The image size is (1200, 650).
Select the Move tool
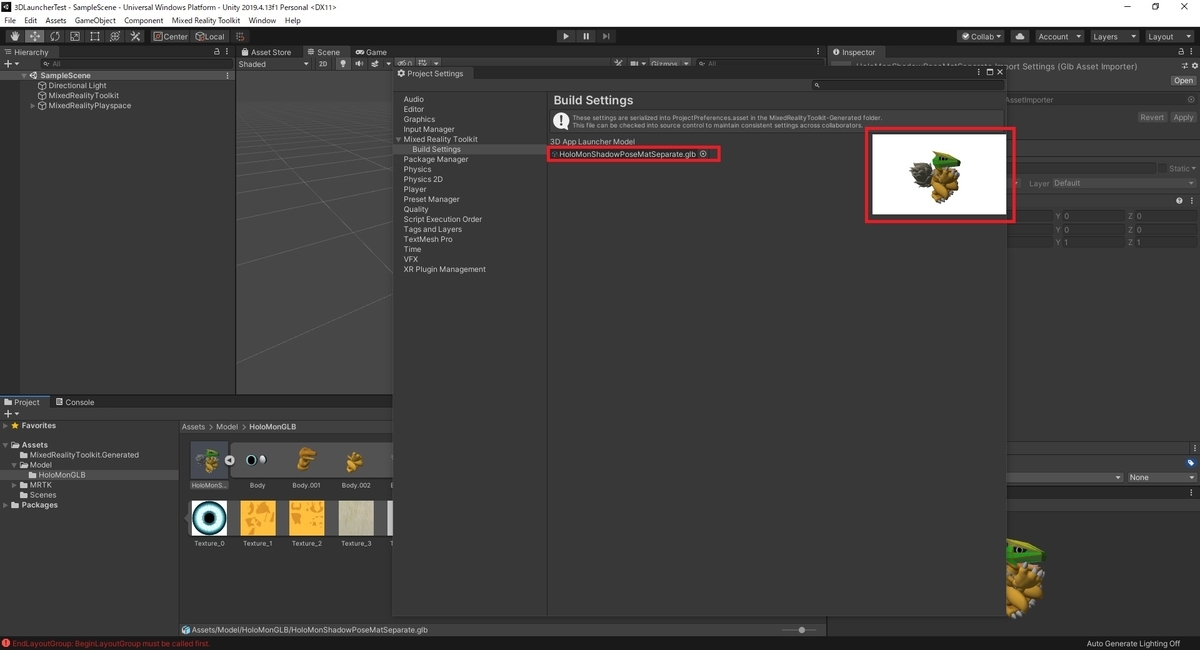34,36
